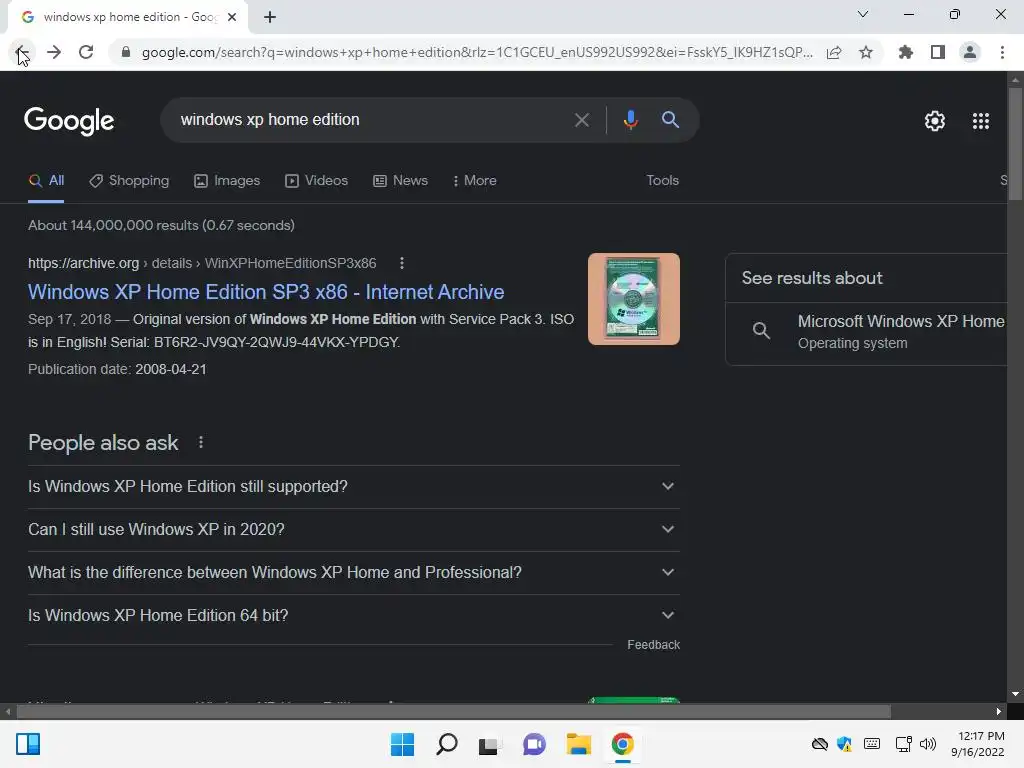
Task: Expand difference between Home and Professional question
Action: pyautogui.click(x=353, y=573)
